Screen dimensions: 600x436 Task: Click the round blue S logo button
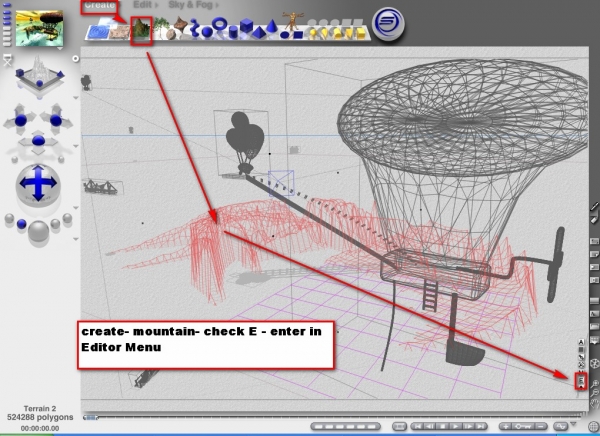click(388, 23)
